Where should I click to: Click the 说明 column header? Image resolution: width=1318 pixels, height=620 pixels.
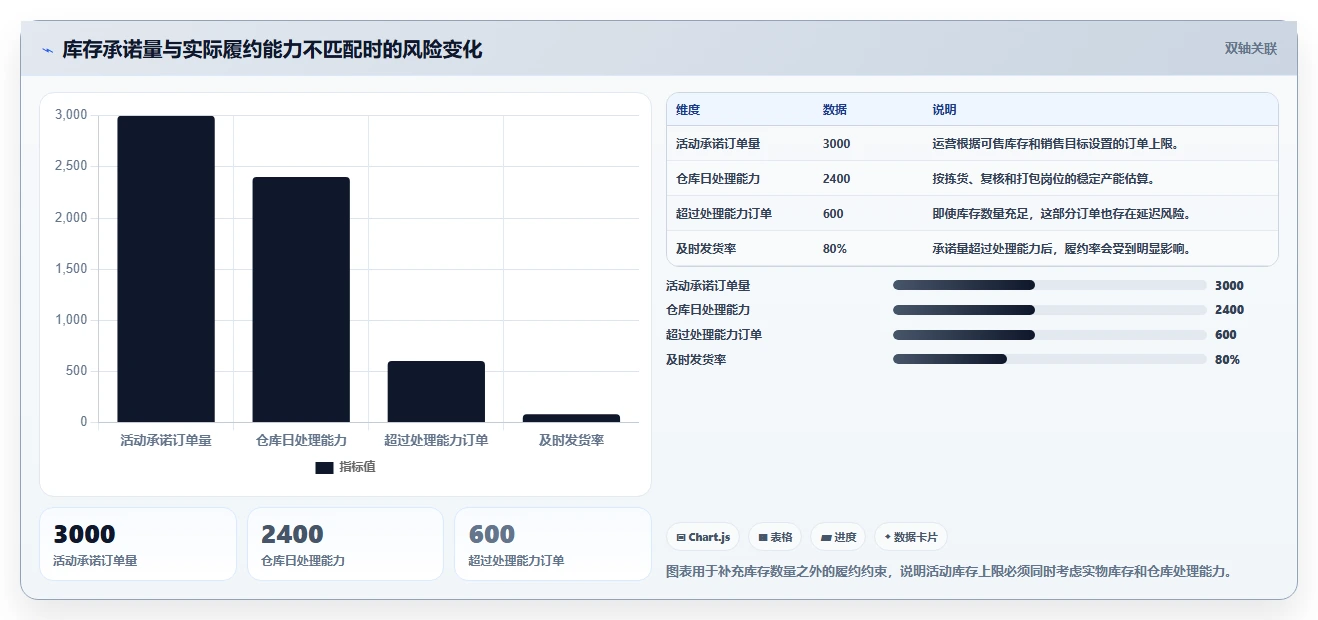tap(944, 110)
